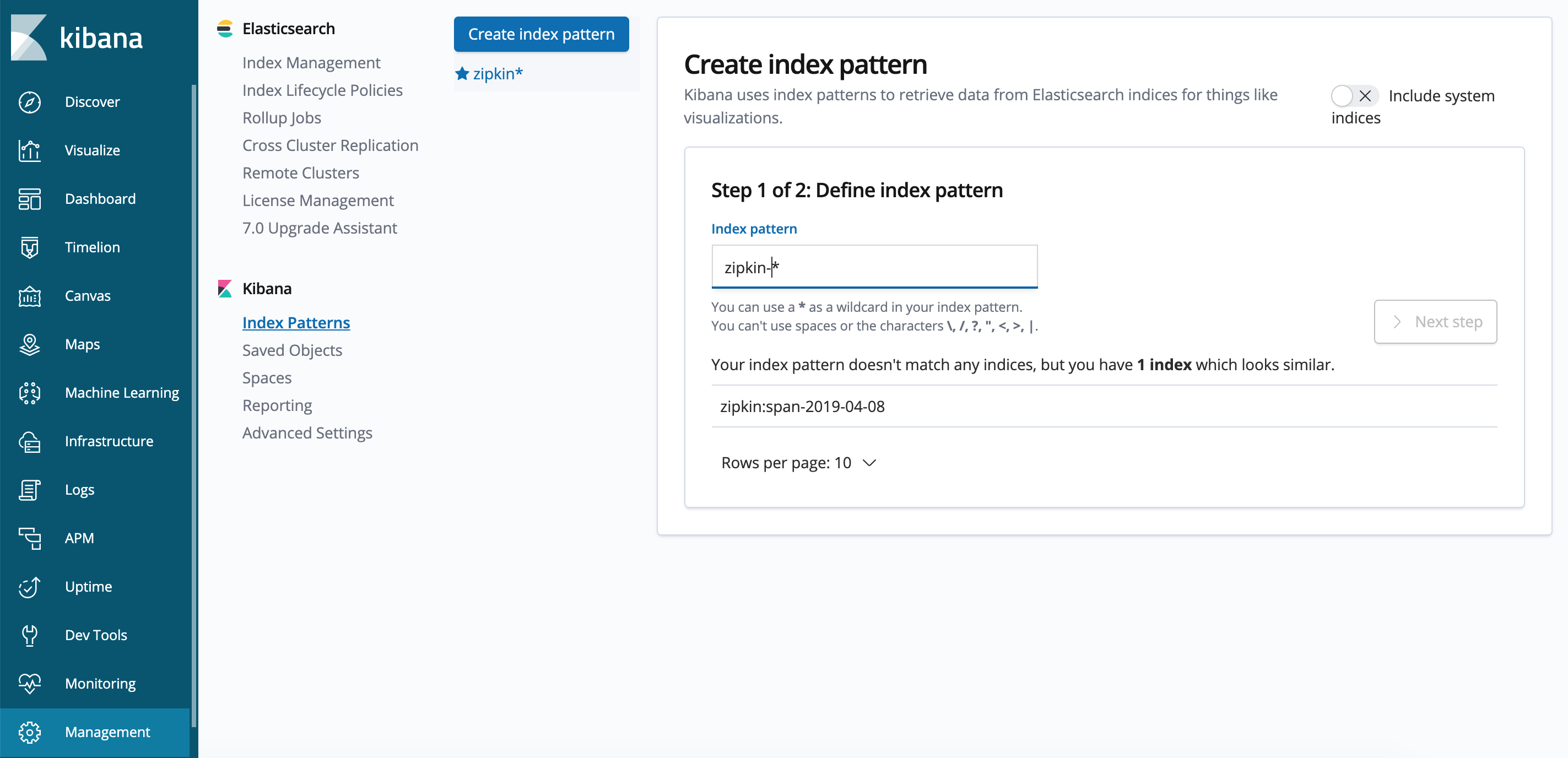Open Logs via document scroll icon
The width and height of the screenshot is (1568, 758).
click(x=29, y=490)
